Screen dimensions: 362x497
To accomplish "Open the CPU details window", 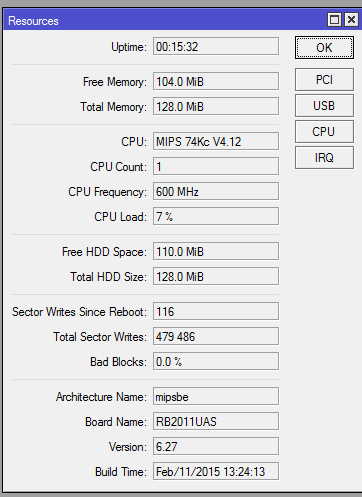I will pos(324,132).
